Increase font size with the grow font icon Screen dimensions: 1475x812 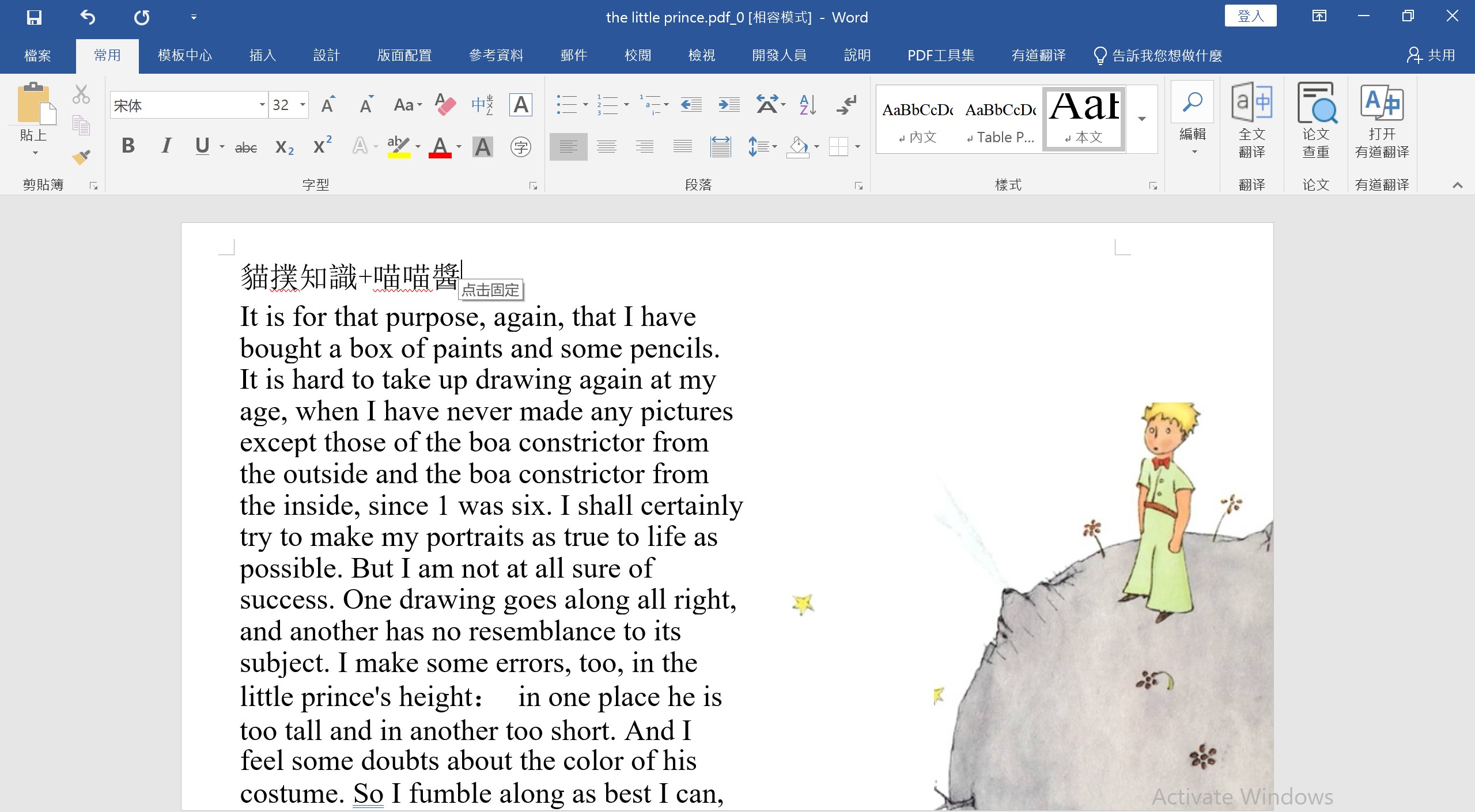click(328, 105)
